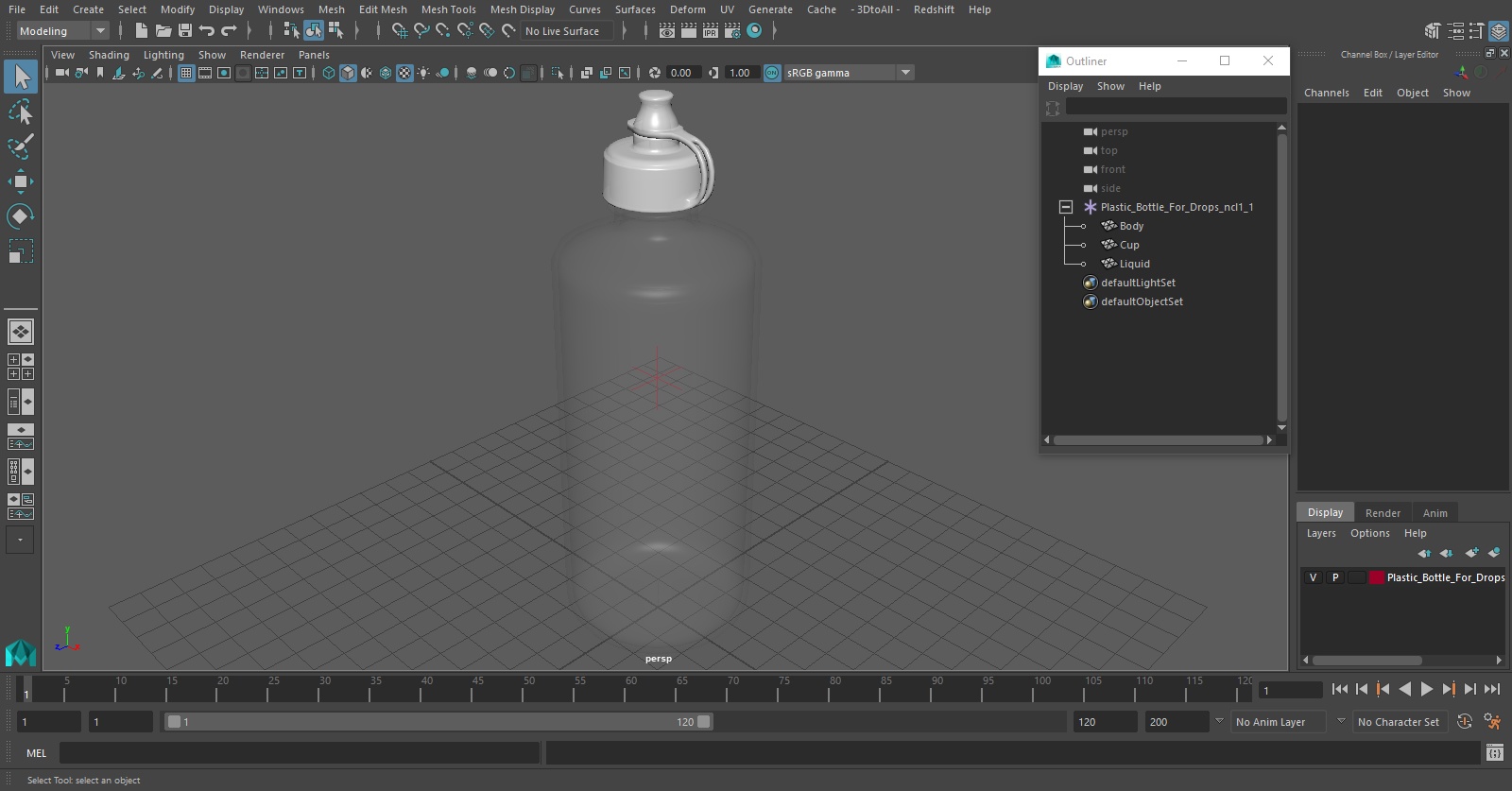Activate the Scale tool
The image size is (1512, 791).
(x=20, y=251)
